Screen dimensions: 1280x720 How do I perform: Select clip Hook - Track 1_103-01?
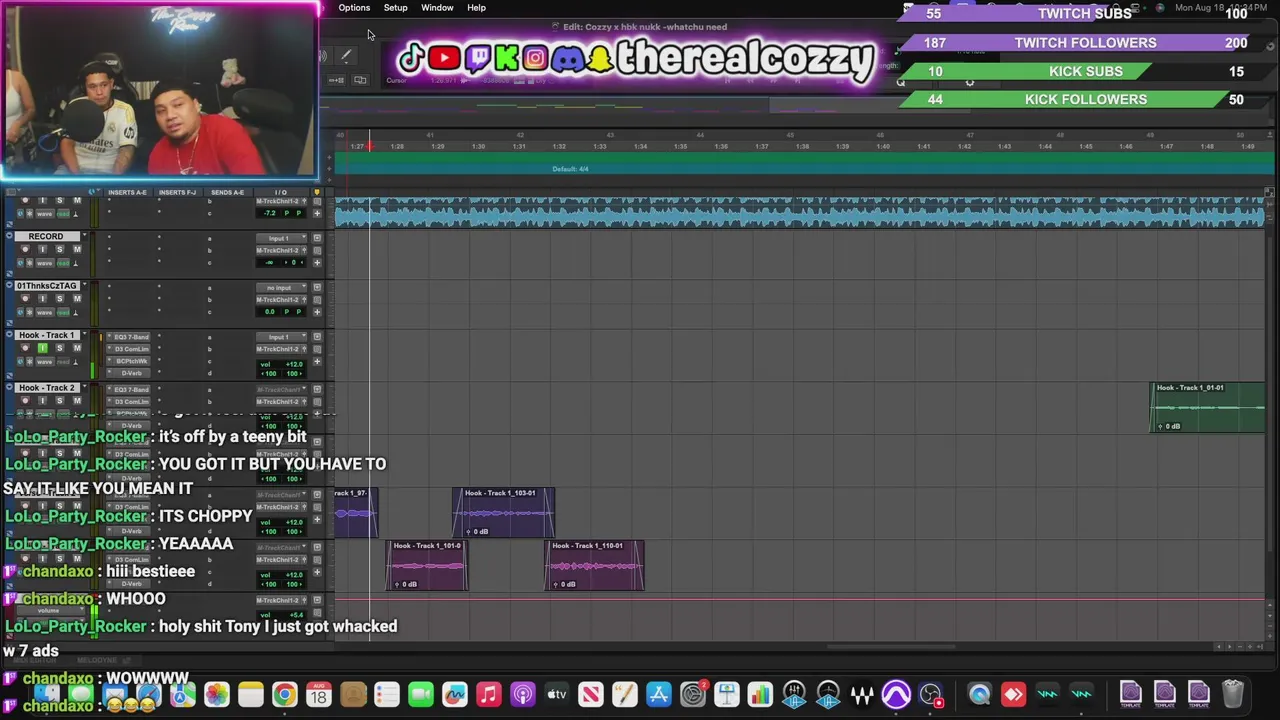503,513
